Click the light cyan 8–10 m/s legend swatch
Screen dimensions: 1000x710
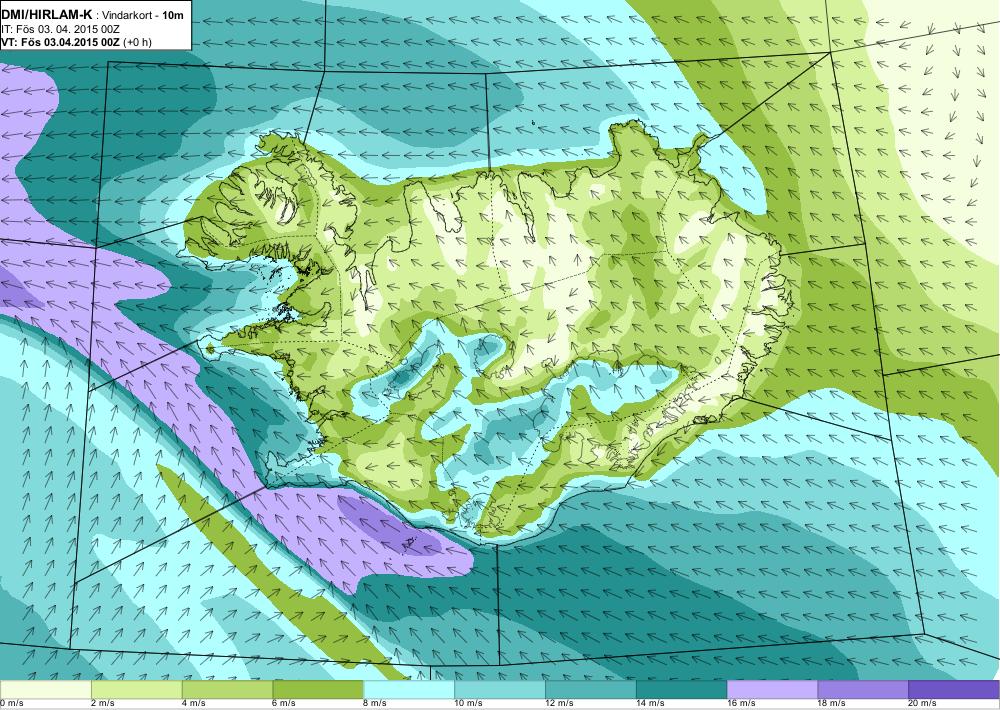409,690
